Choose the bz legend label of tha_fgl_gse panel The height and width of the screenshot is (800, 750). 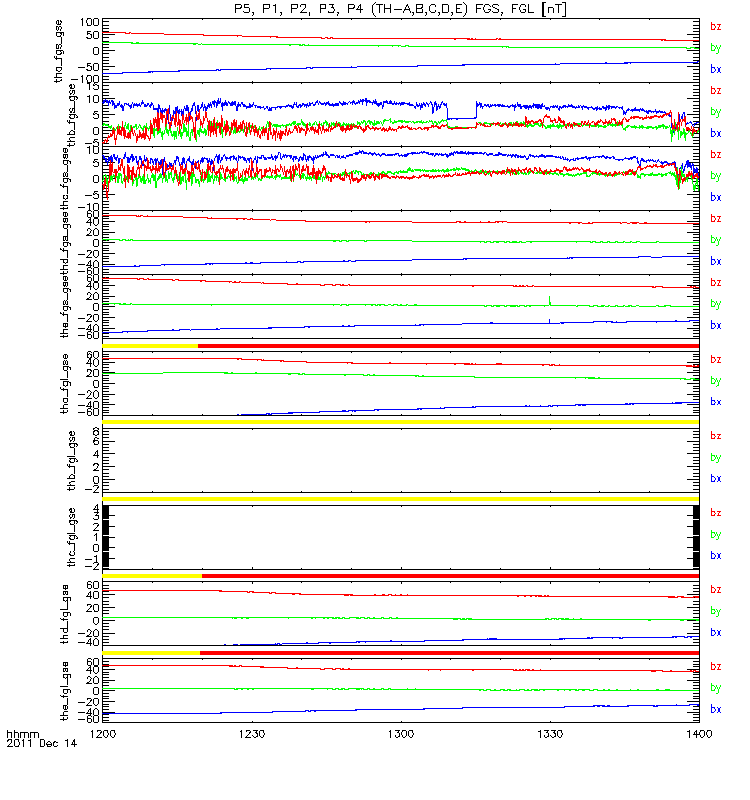[x=716, y=360]
